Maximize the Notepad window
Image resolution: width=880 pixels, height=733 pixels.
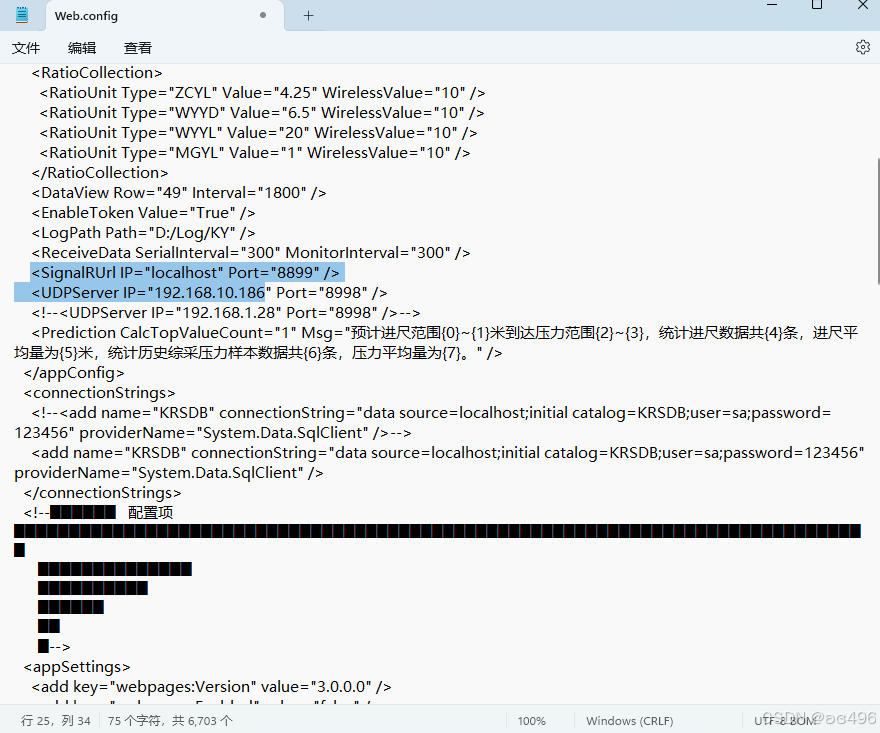[x=817, y=5]
